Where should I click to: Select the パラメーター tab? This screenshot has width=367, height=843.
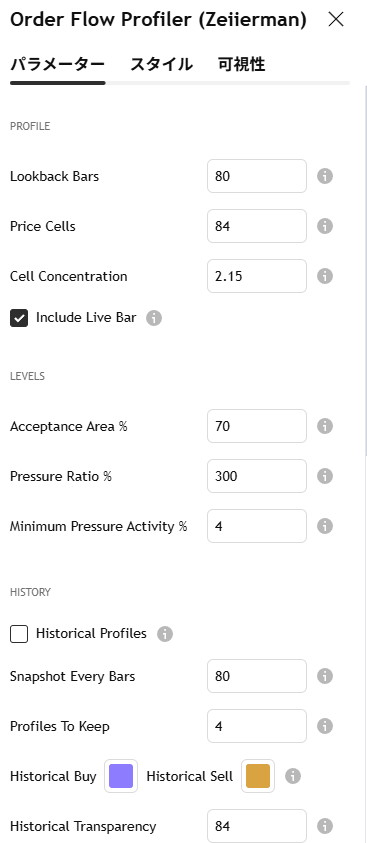tap(57, 65)
